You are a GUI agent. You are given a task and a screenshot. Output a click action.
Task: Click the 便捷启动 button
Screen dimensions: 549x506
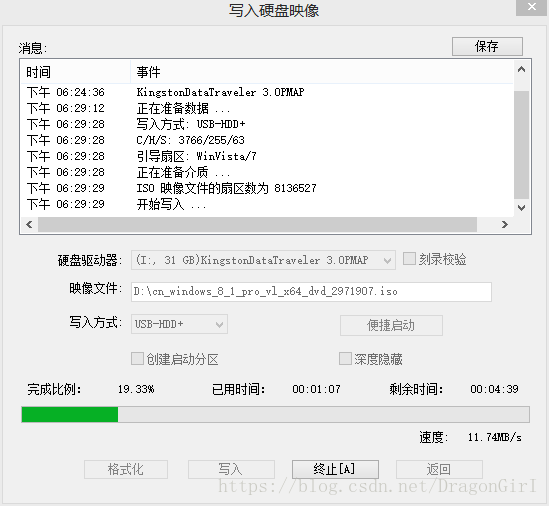[391, 325]
